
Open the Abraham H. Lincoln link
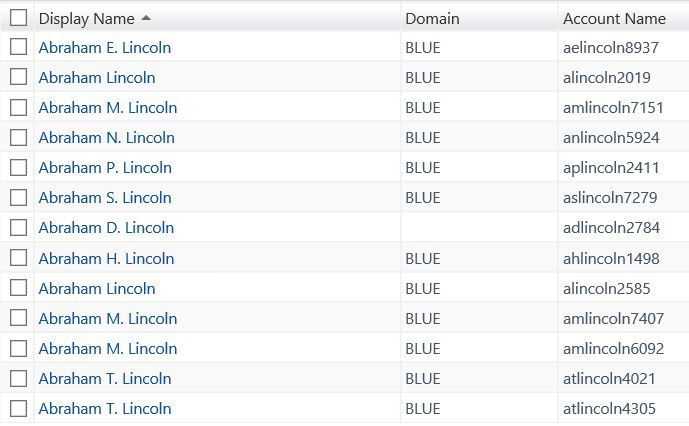coord(106,259)
